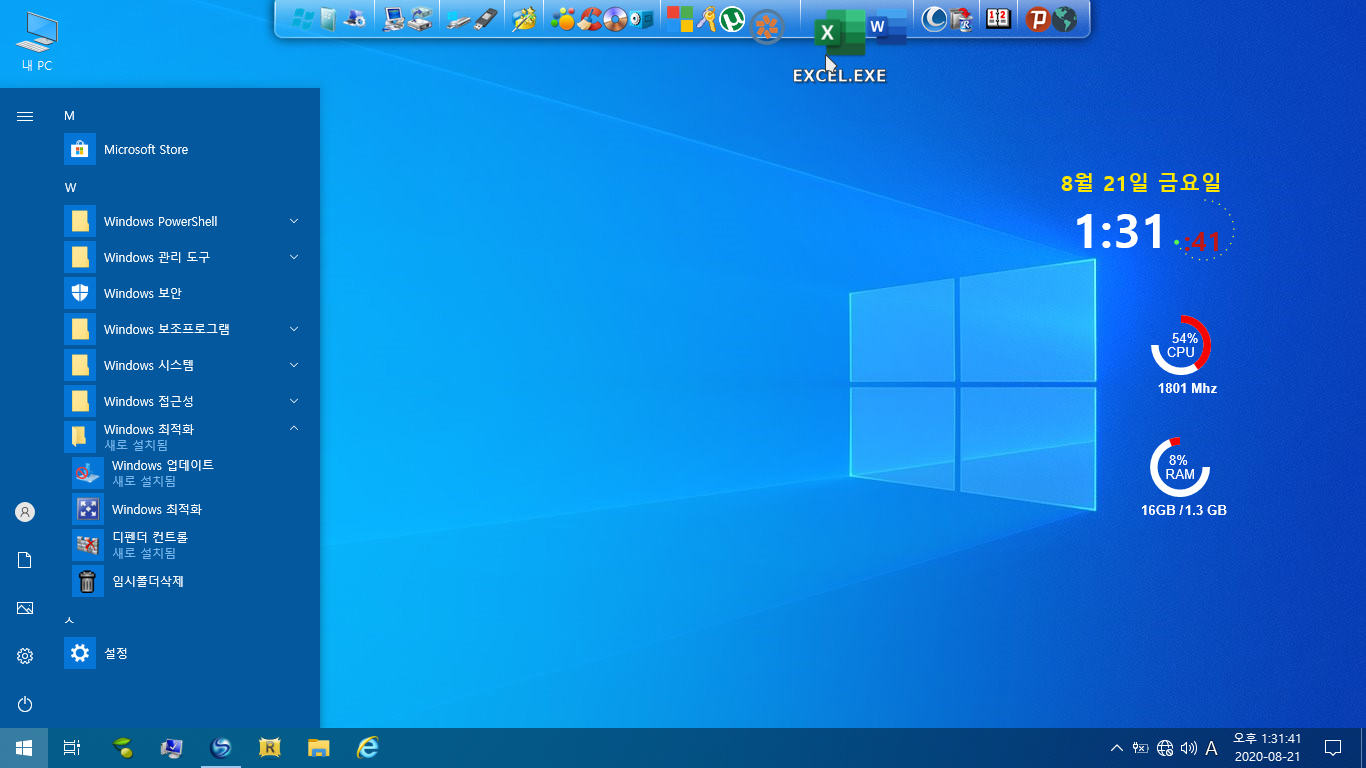Open Documents from Start sidebar
This screenshot has width=1366, height=768.
(25, 560)
